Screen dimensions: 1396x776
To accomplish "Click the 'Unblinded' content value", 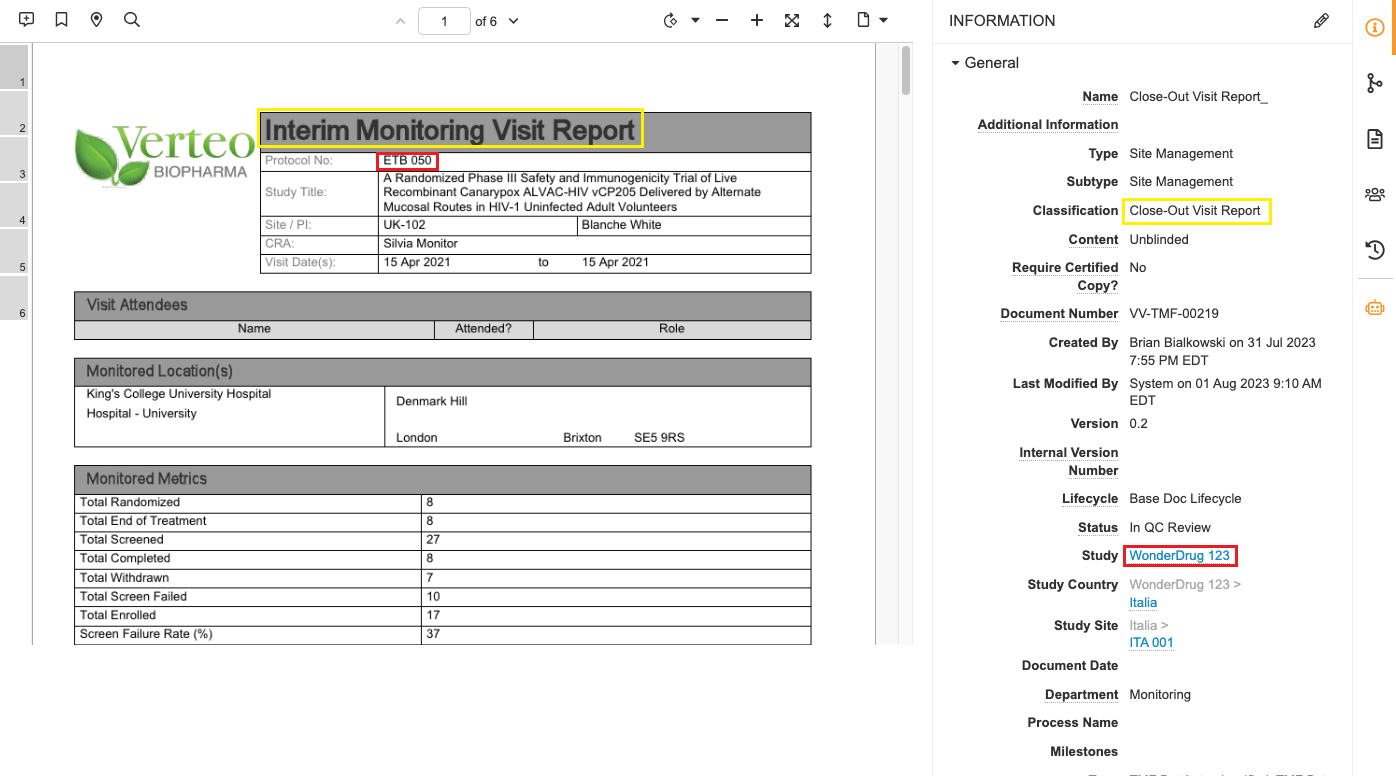I will 1159,240.
